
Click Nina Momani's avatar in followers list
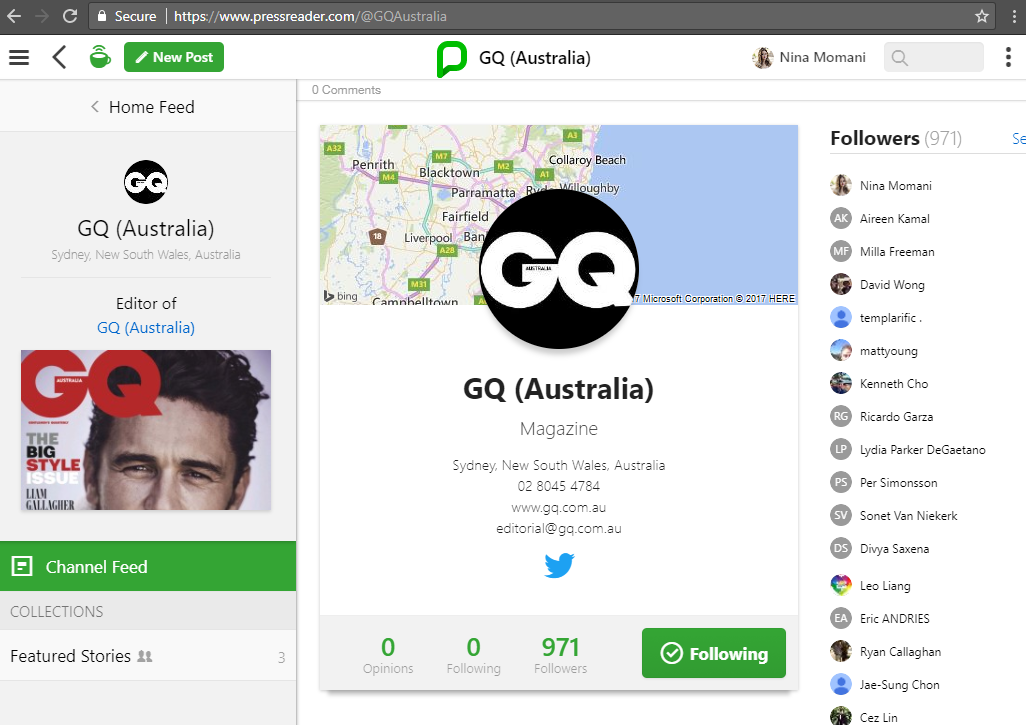(841, 186)
